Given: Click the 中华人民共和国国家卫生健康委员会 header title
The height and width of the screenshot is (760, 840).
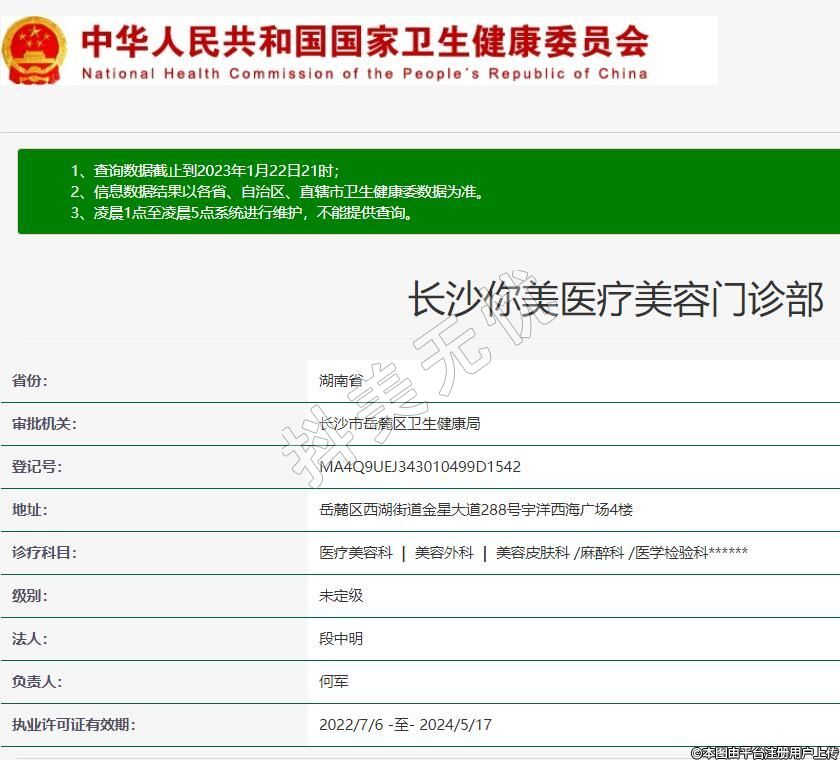Looking at the screenshot, I should point(364,40).
